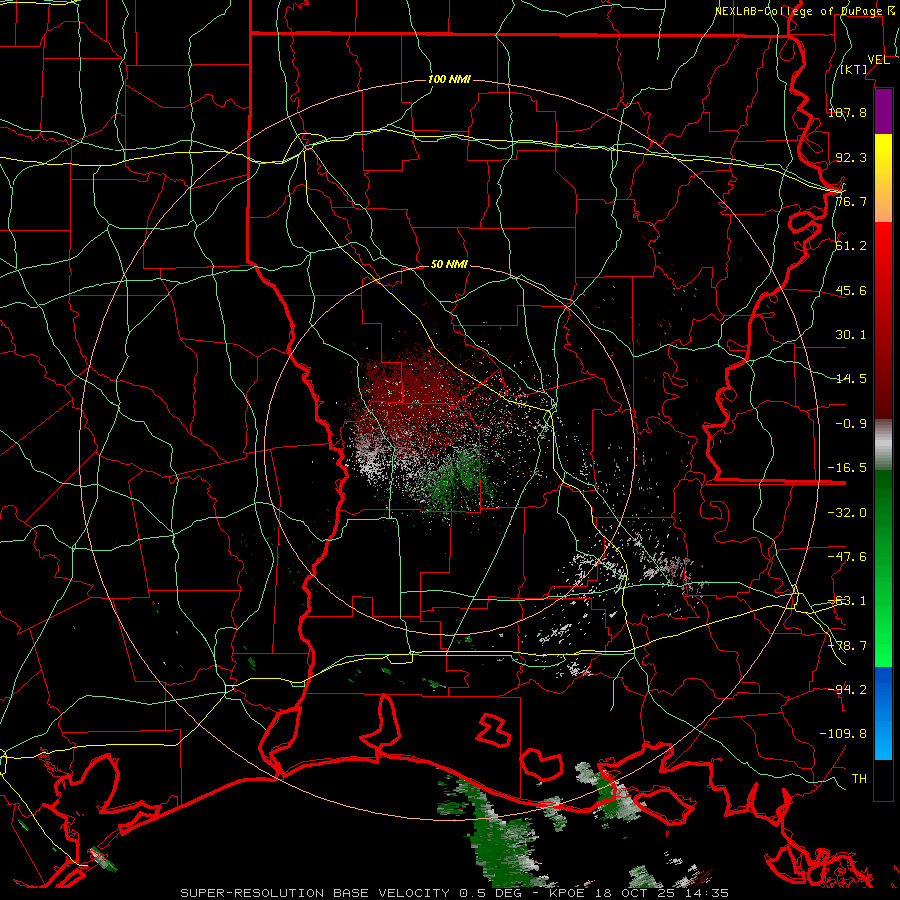Pick the blue segment of color bar
The image size is (900, 900).
click(883, 713)
